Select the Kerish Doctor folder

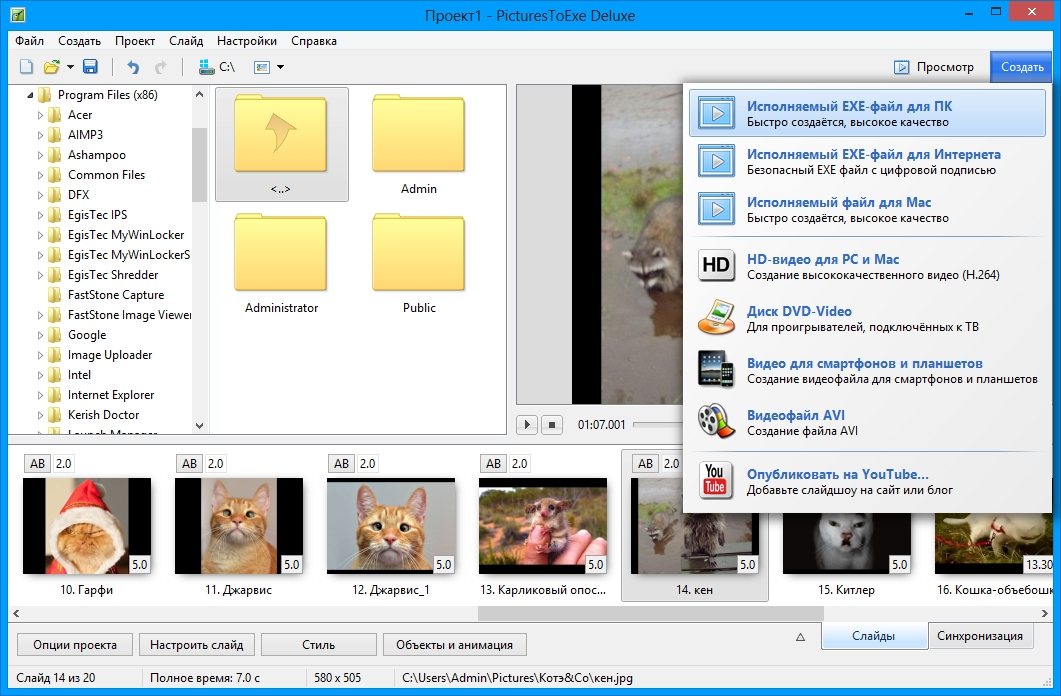[x=104, y=415]
